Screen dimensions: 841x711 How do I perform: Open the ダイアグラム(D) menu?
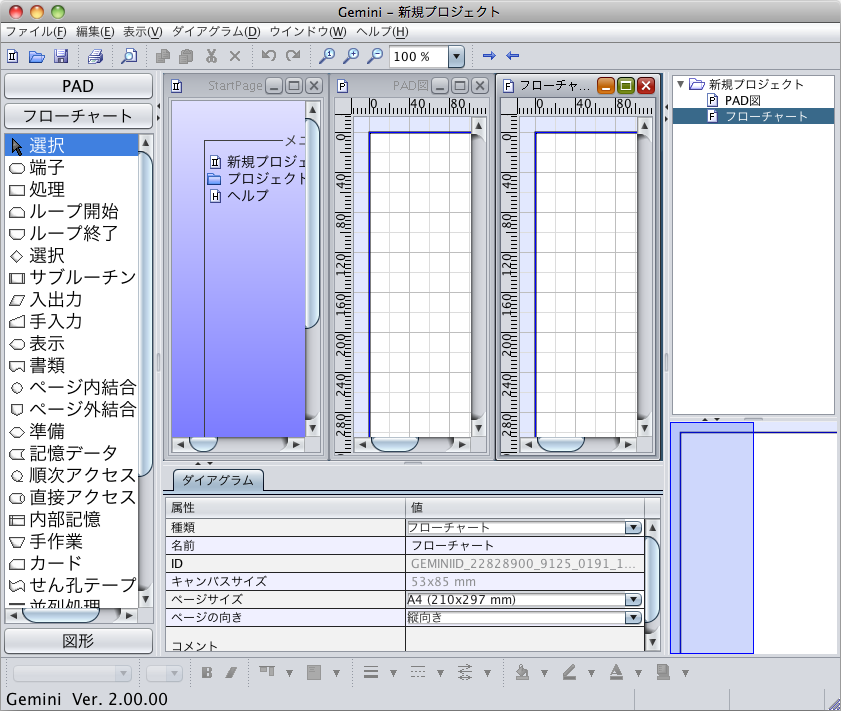(x=216, y=32)
